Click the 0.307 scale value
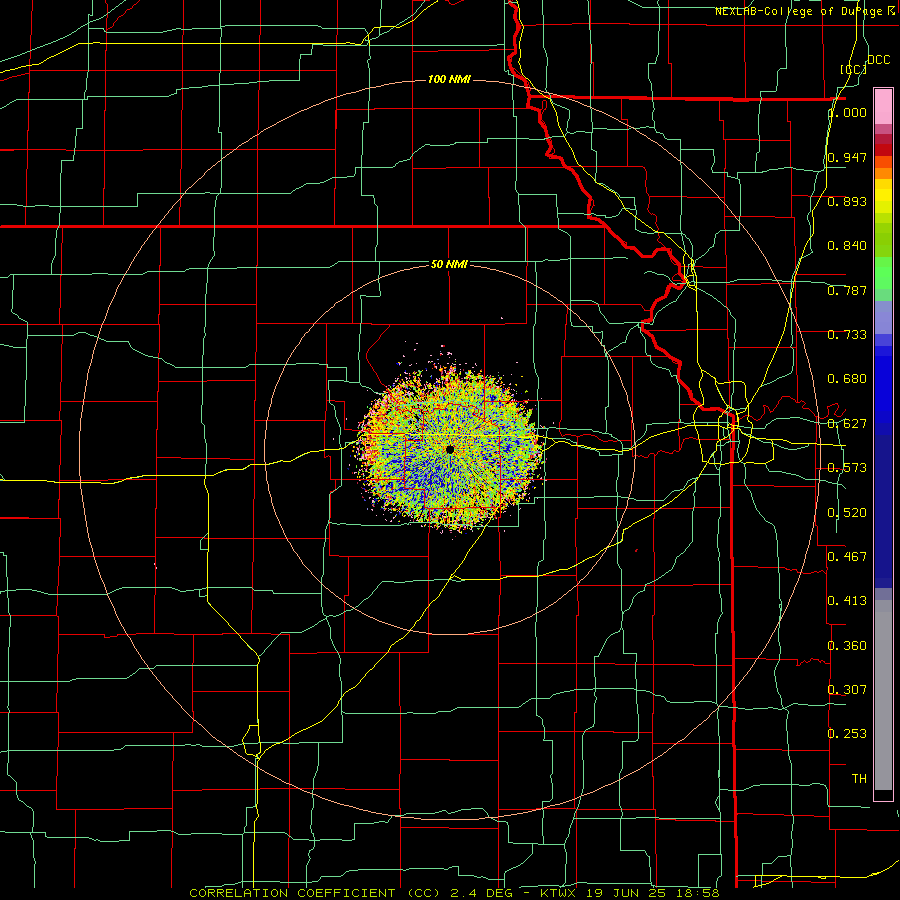The height and width of the screenshot is (900, 900). 847,690
